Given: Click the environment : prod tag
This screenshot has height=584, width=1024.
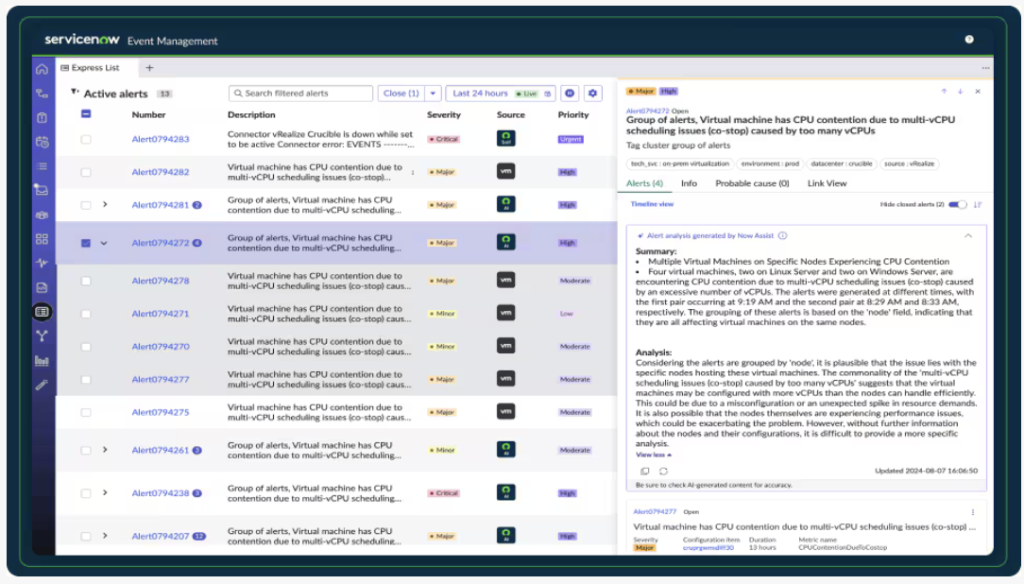Looking at the screenshot, I should tap(770, 164).
